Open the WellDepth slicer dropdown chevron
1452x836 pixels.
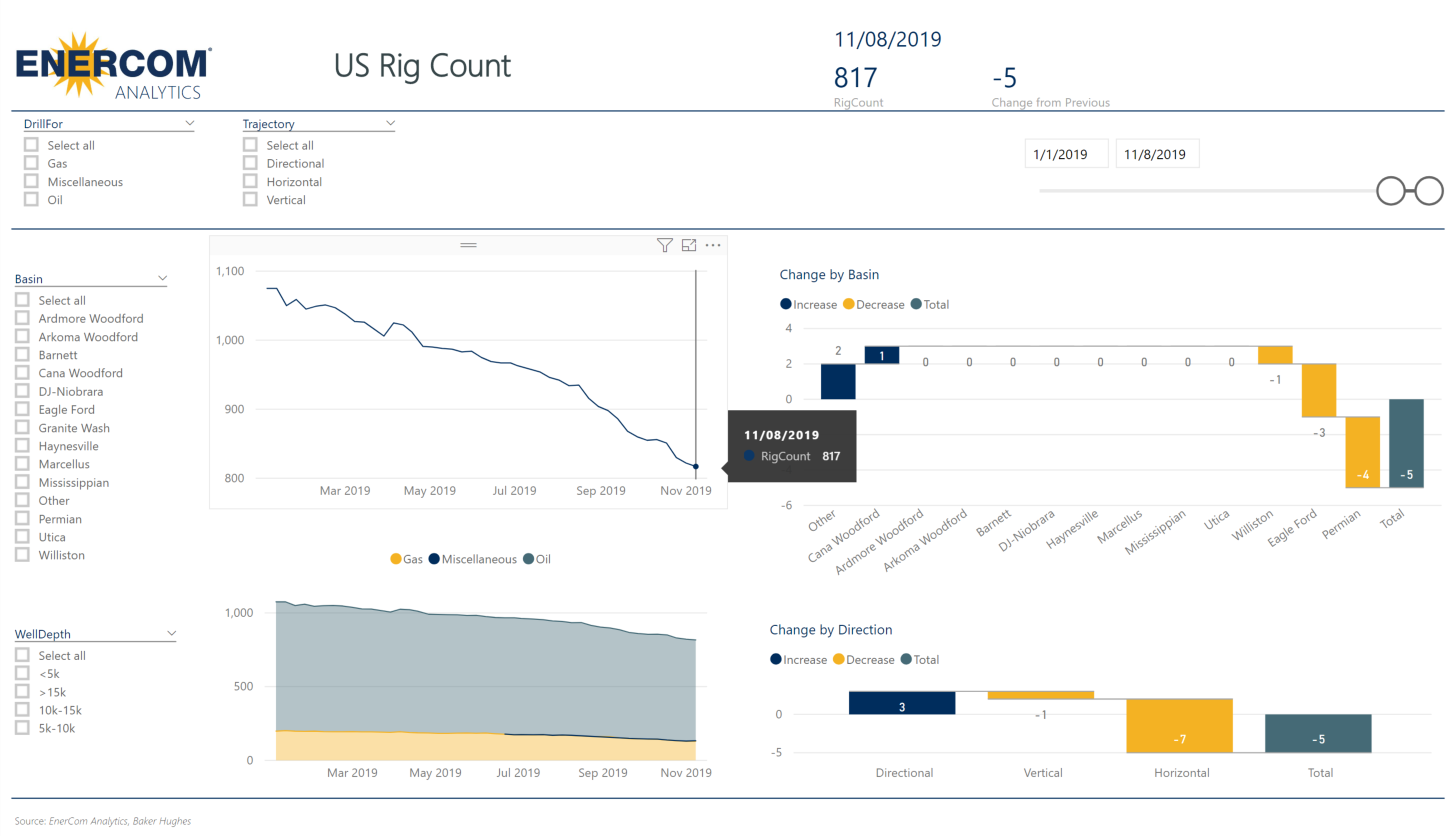[x=171, y=633]
